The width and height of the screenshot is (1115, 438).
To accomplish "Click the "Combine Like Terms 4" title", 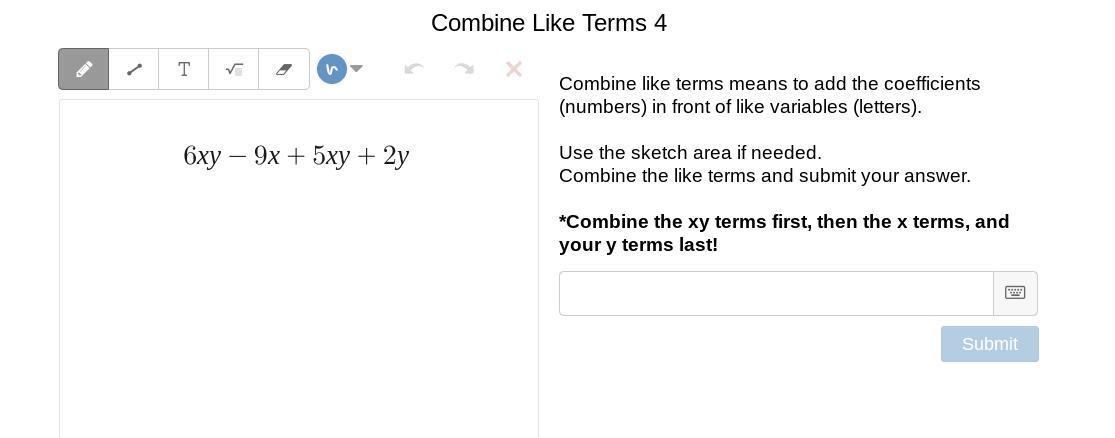I will pyautogui.click(x=549, y=23).
